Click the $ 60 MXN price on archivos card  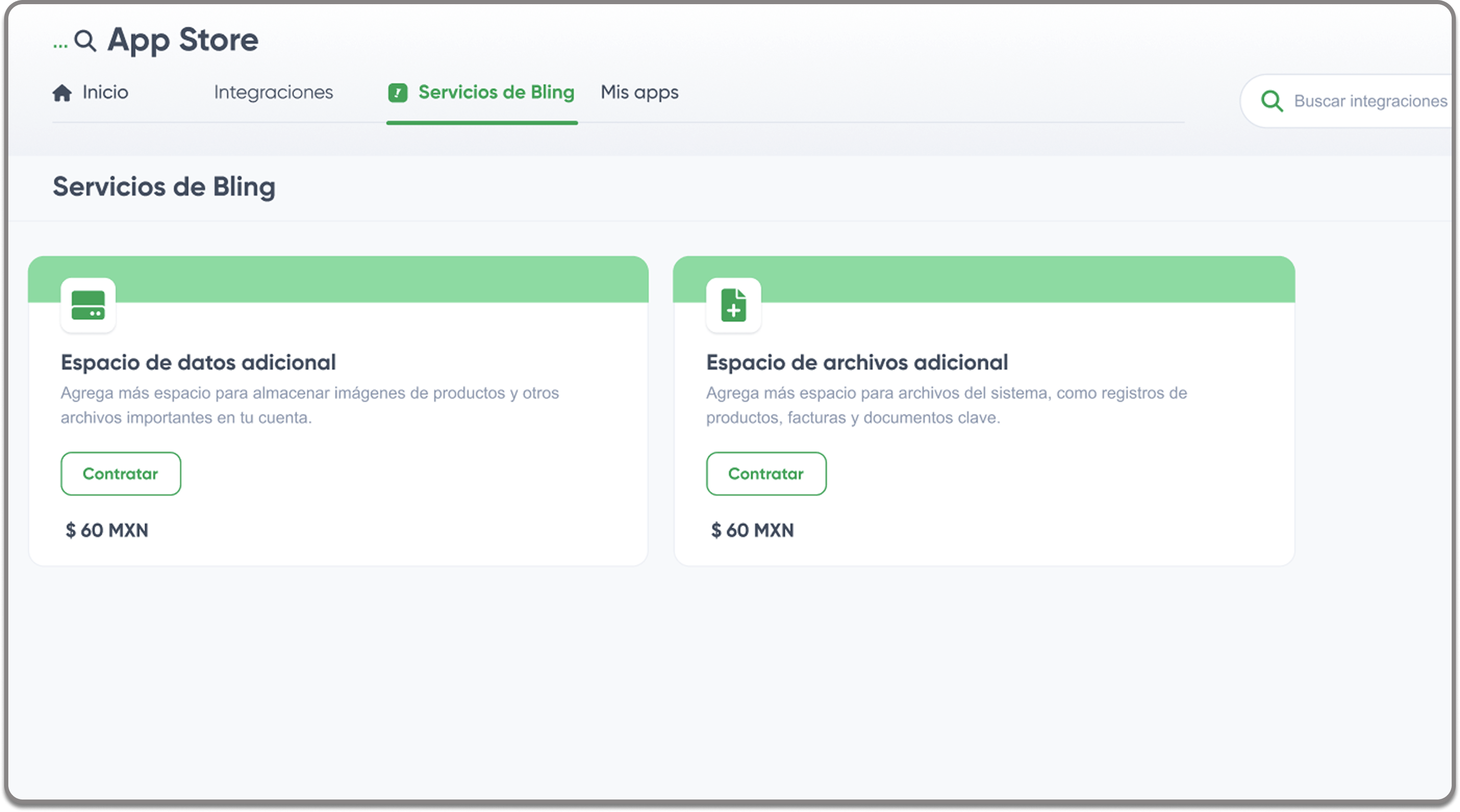[x=753, y=530]
